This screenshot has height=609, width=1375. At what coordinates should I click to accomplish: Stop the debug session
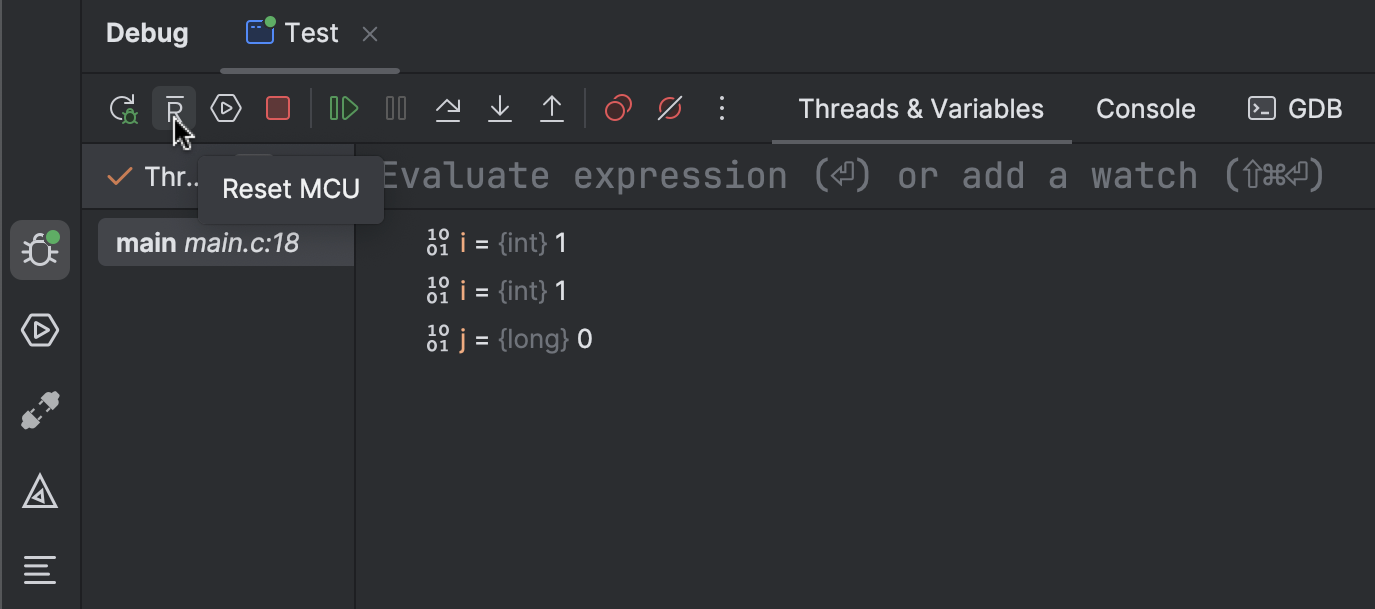click(278, 108)
